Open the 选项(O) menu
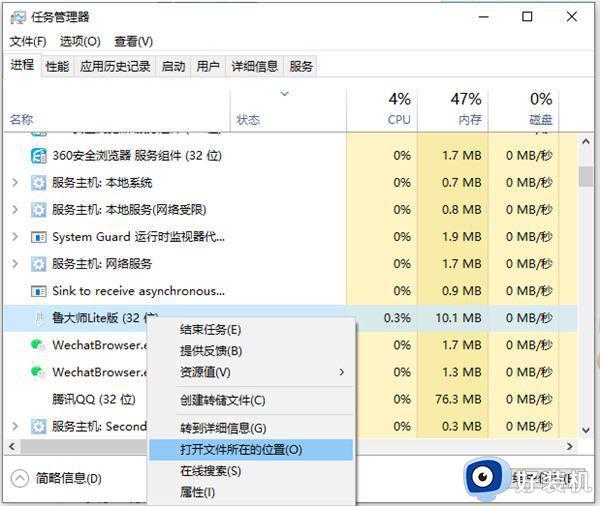The width and height of the screenshot is (600, 506). coord(80,41)
